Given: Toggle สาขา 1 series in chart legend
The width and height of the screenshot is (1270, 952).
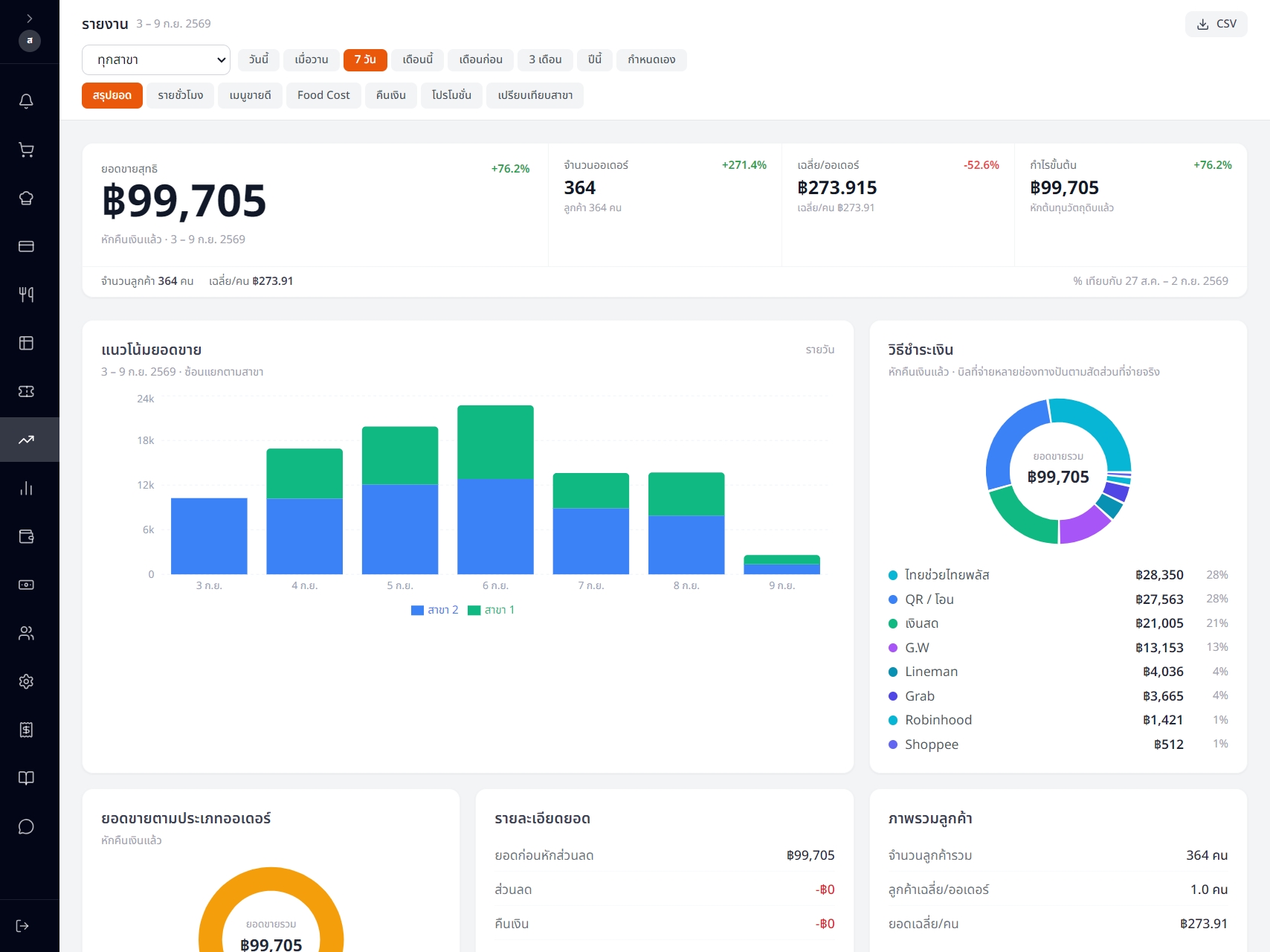Looking at the screenshot, I should click(x=491, y=610).
